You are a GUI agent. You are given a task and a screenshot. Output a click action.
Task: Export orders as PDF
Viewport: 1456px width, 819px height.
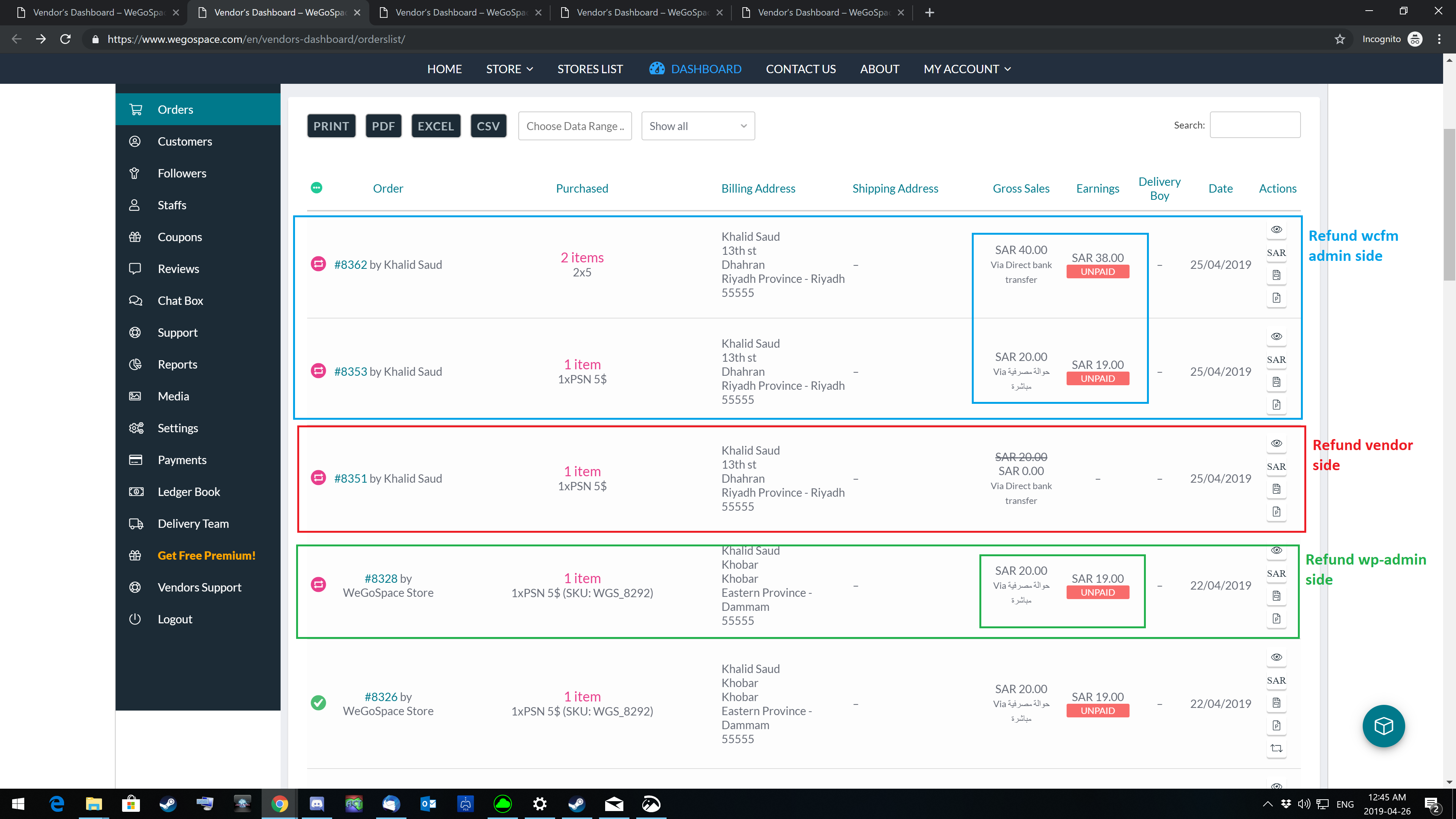(x=383, y=126)
